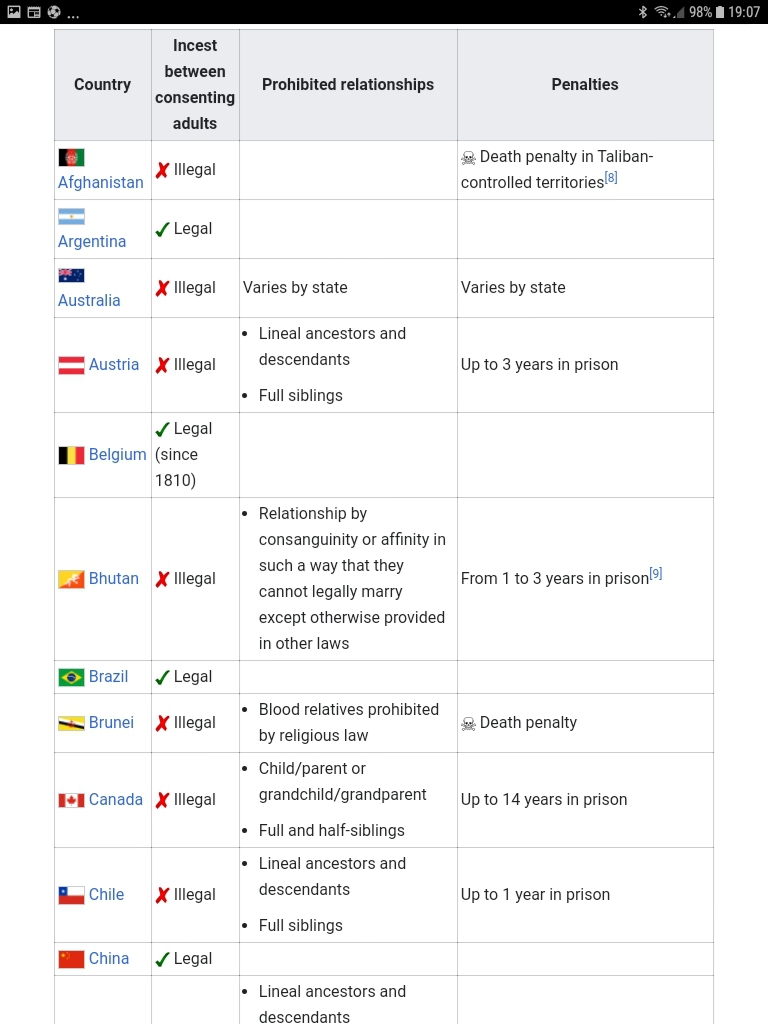
Task: Tap the China flag icon
Action: [71, 959]
